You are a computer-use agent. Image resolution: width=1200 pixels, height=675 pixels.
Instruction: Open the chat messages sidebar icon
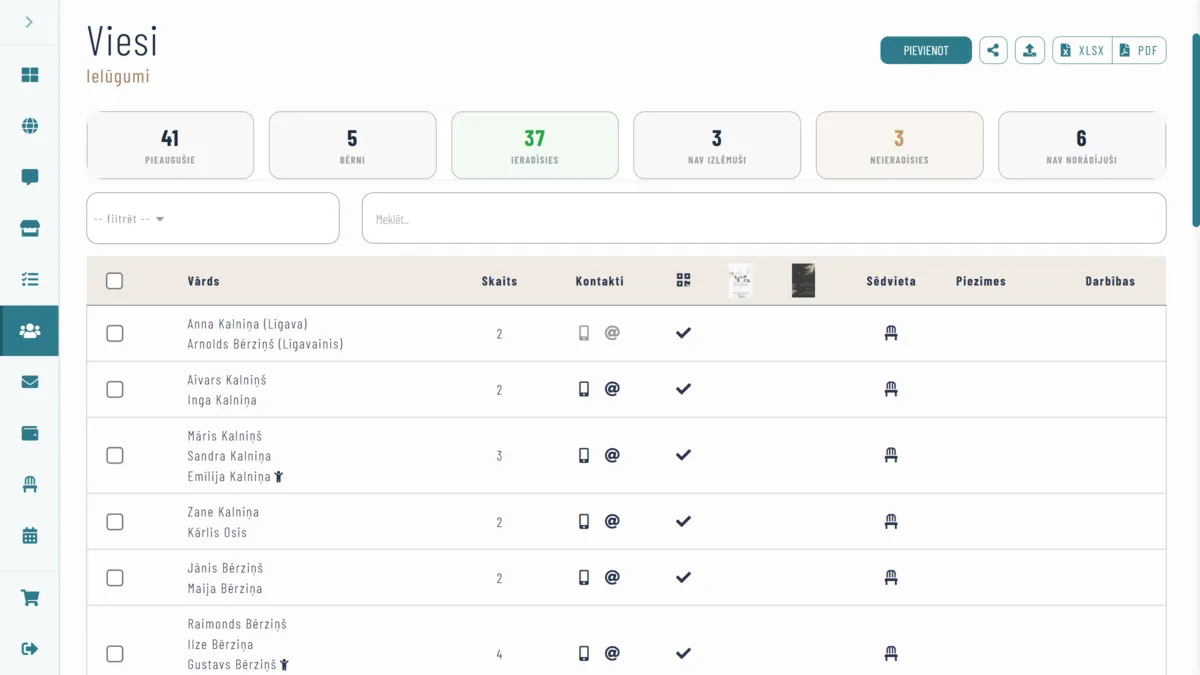[x=30, y=177]
